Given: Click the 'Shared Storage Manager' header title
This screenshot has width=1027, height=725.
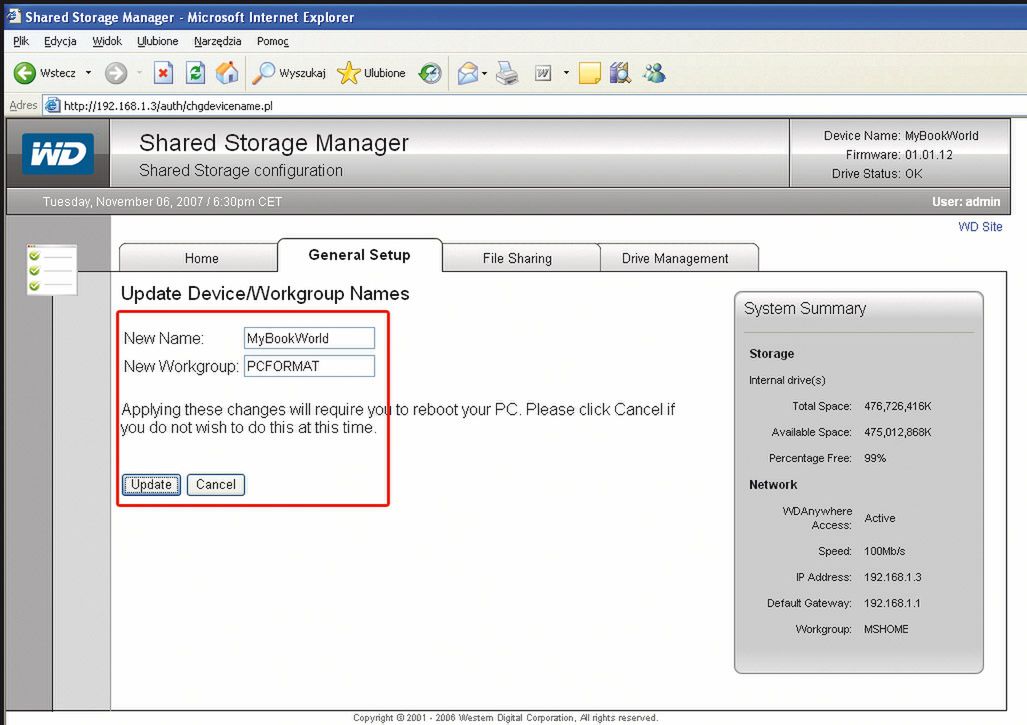Looking at the screenshot, I should pos(274,143).
